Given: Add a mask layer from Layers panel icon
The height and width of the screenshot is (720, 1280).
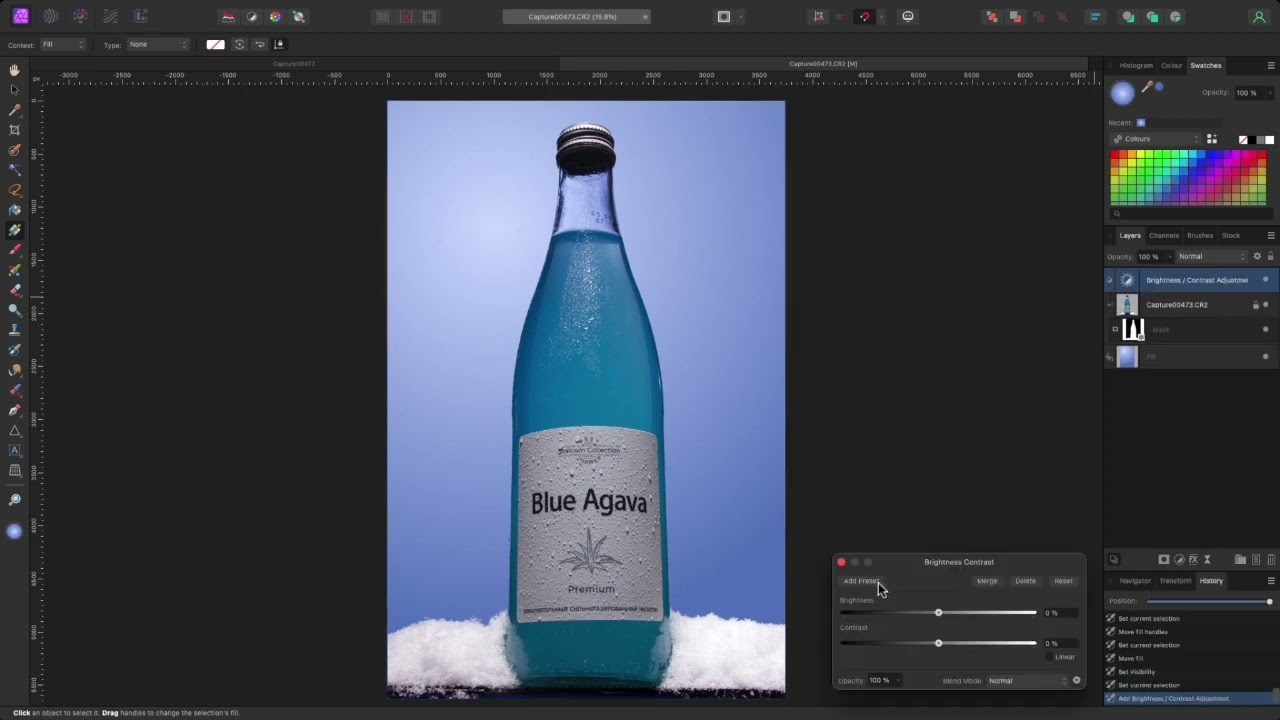Looking at the screenshot, I should [1164, 559].
